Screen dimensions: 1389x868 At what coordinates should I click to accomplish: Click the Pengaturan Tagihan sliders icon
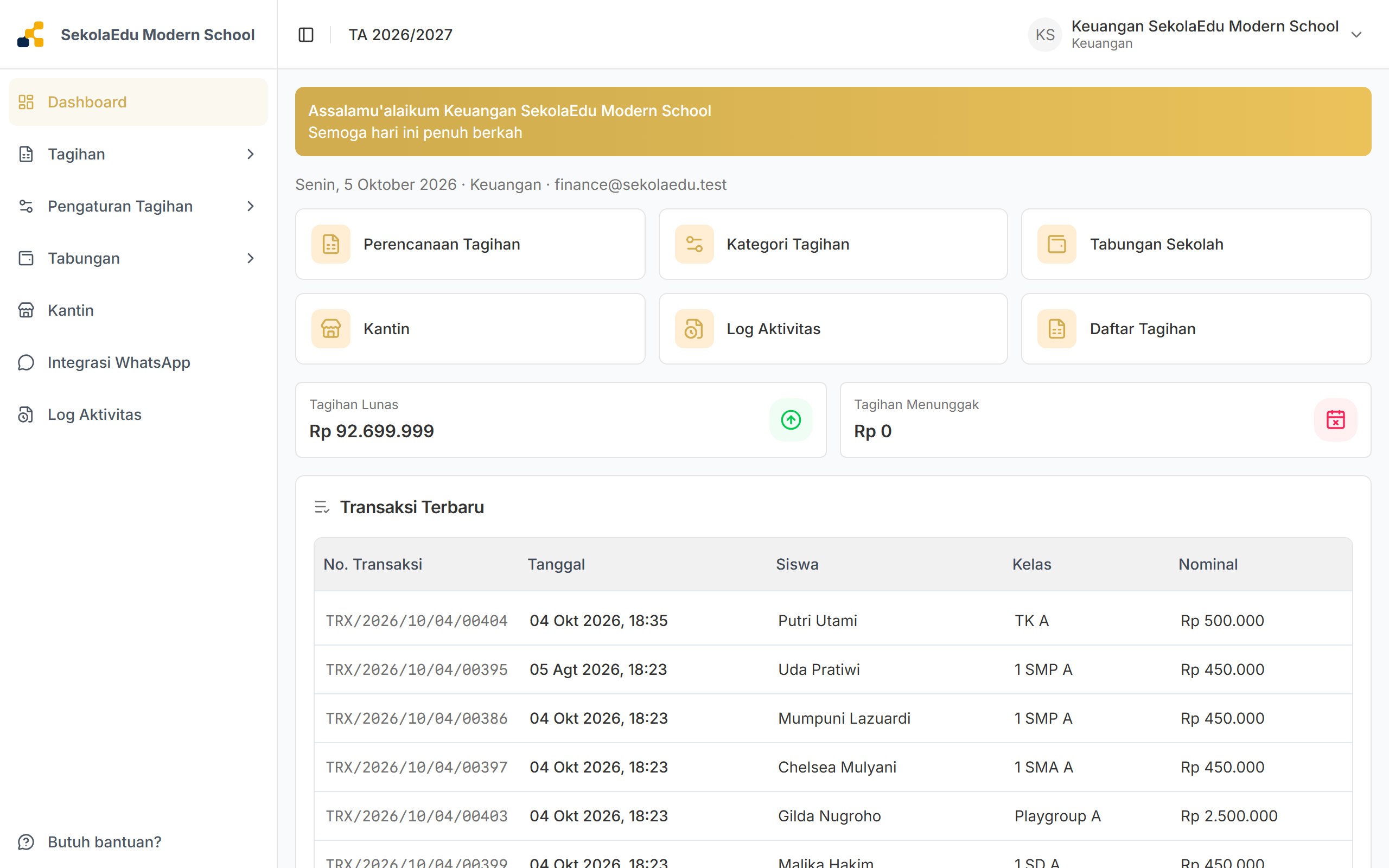pos(26,206)
